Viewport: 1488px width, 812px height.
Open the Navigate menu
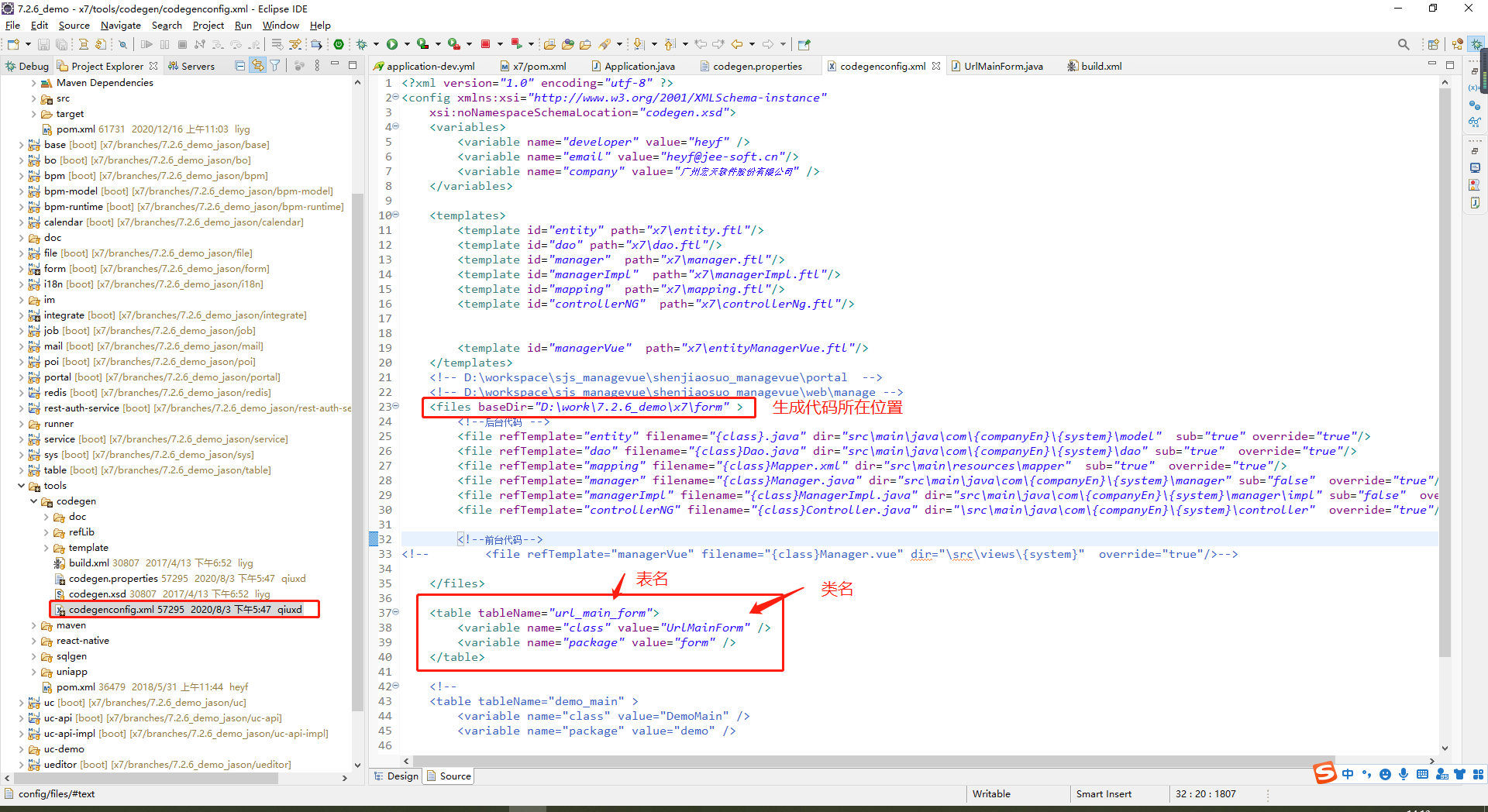(120, 26)
